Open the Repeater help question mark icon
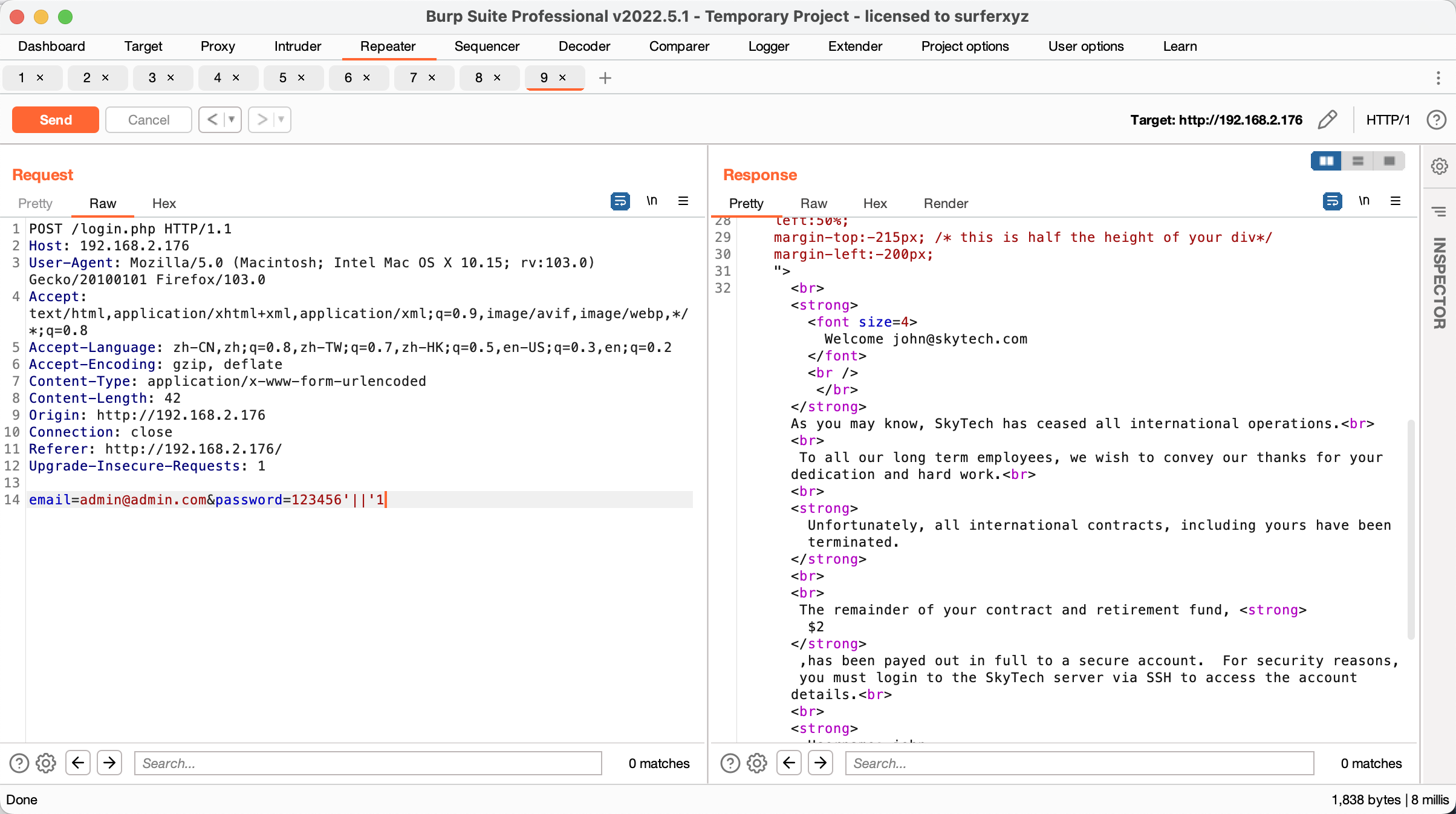The image size is (1456, 814). [1436, 120]
